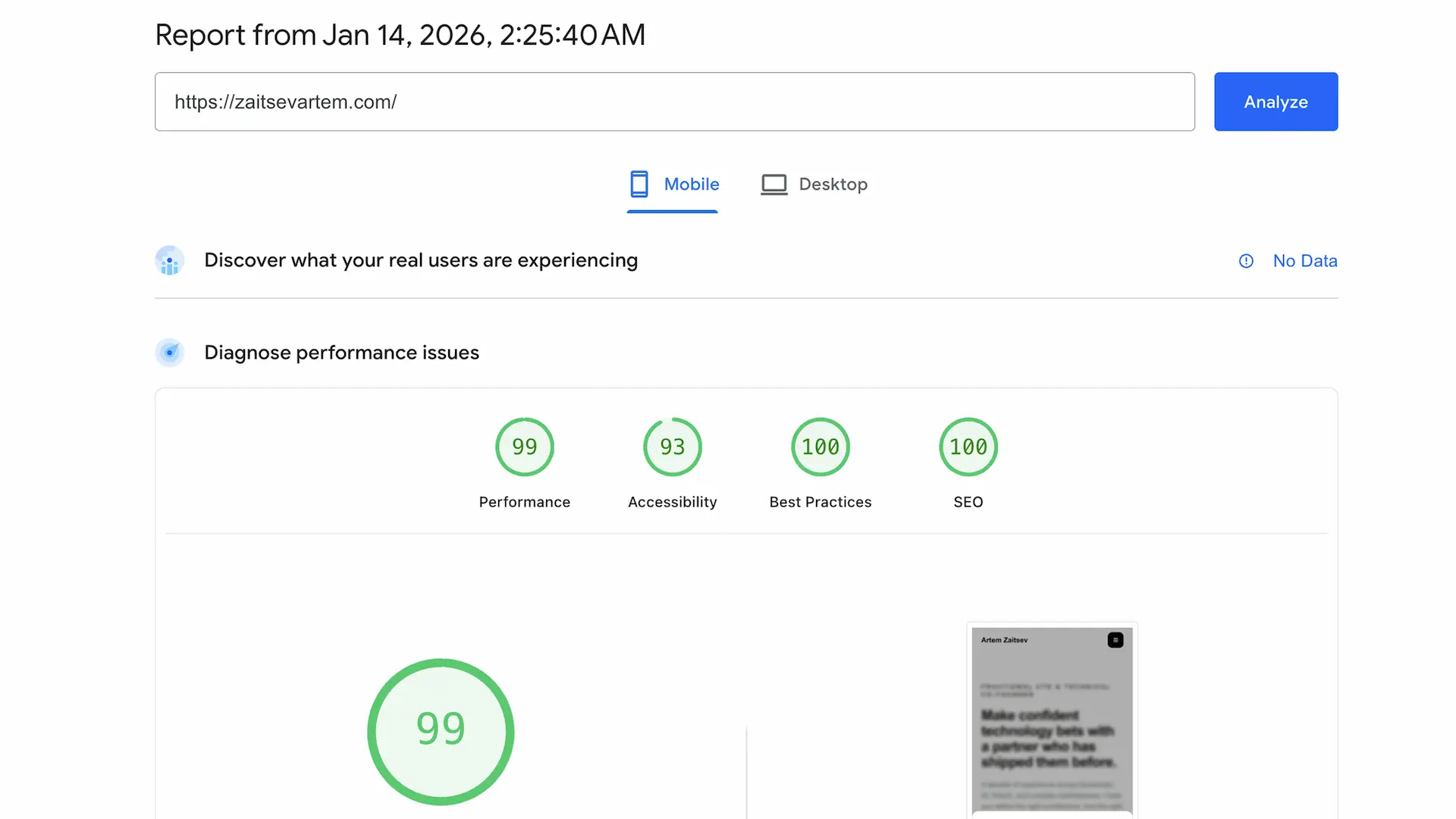1456x819 pixels.
Task: Click the large 99 performance gauge ring
Action: pos(441,730)
